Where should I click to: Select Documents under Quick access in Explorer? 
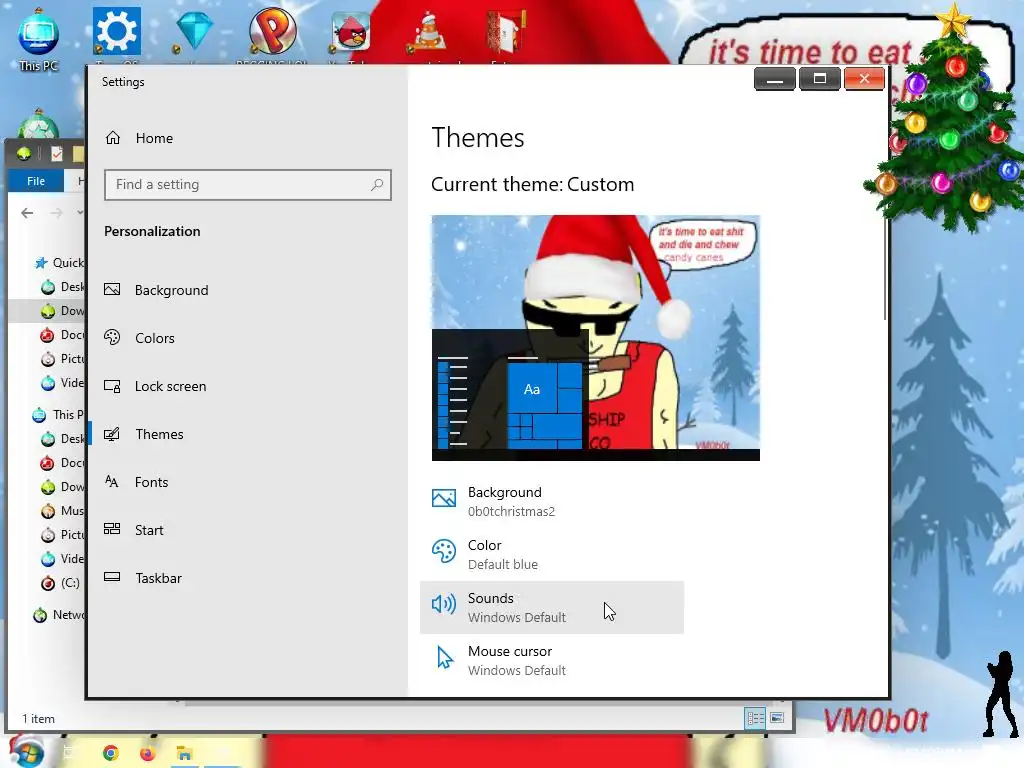(63, 335)
